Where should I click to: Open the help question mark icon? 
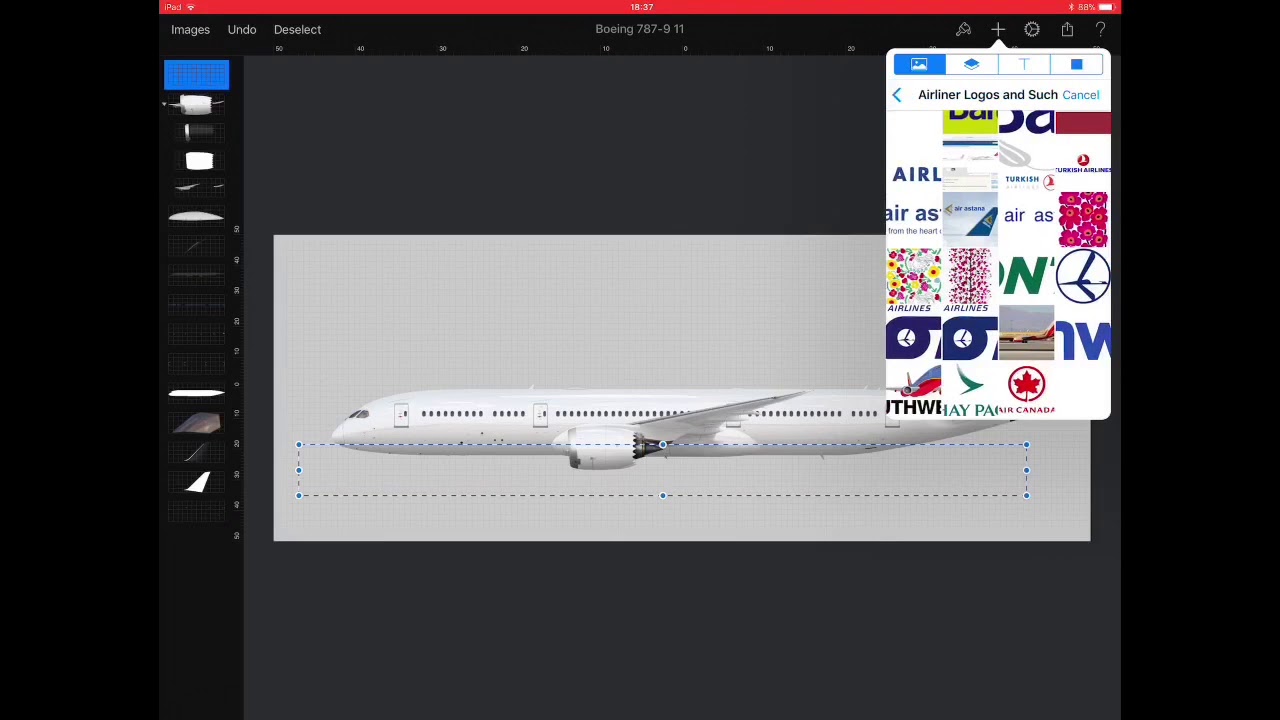tap(1100, 30)
